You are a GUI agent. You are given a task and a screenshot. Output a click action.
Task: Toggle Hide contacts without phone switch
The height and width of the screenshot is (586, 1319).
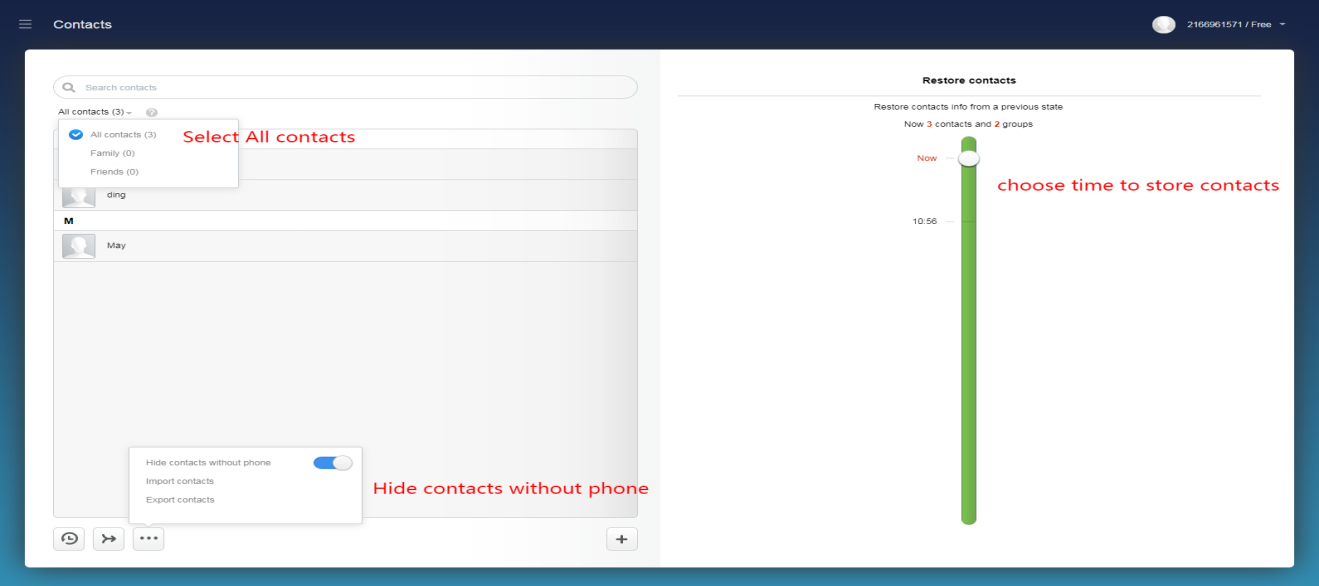[x=332, y=463]
